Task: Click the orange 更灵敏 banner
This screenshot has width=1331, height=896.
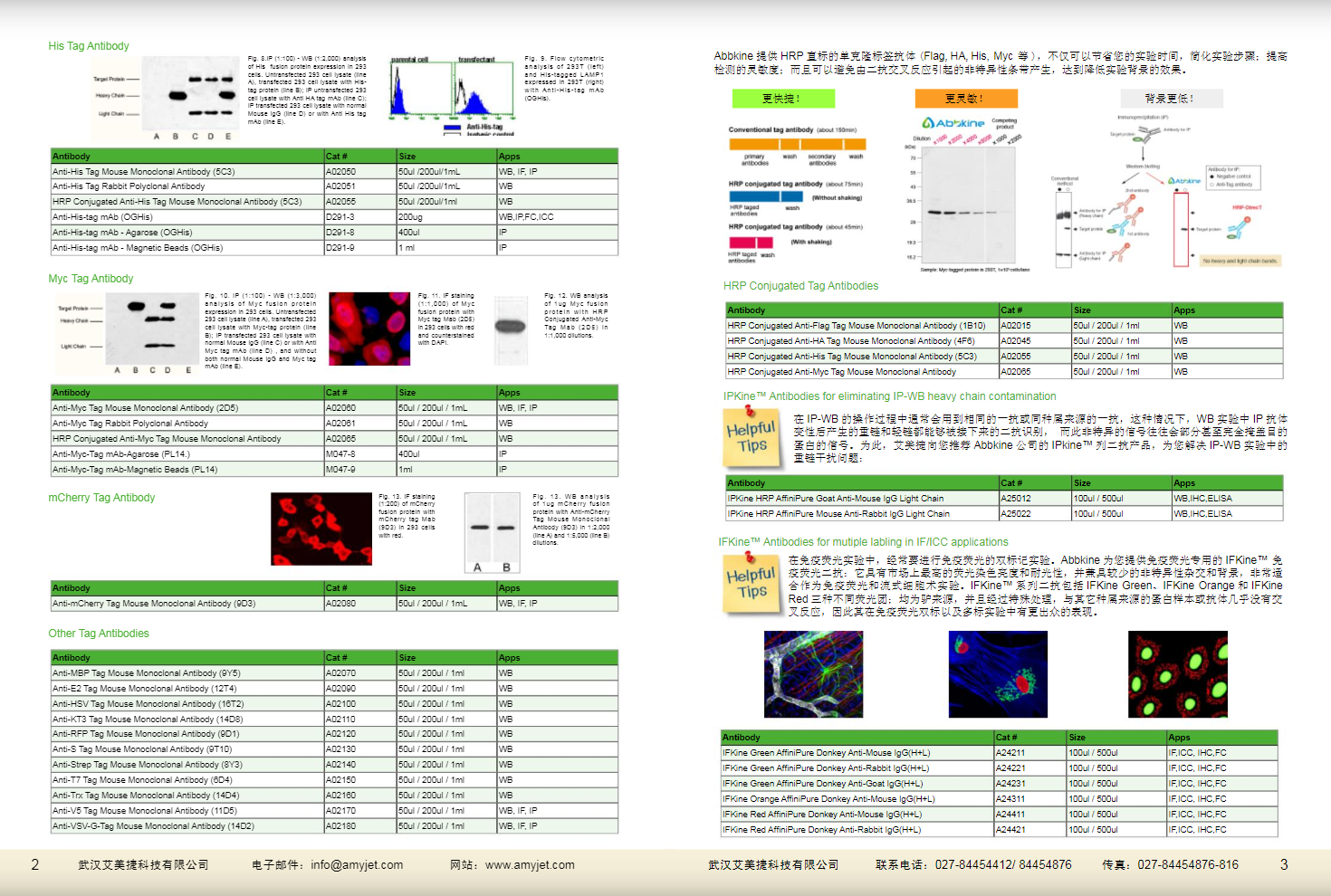Action: 966,98
